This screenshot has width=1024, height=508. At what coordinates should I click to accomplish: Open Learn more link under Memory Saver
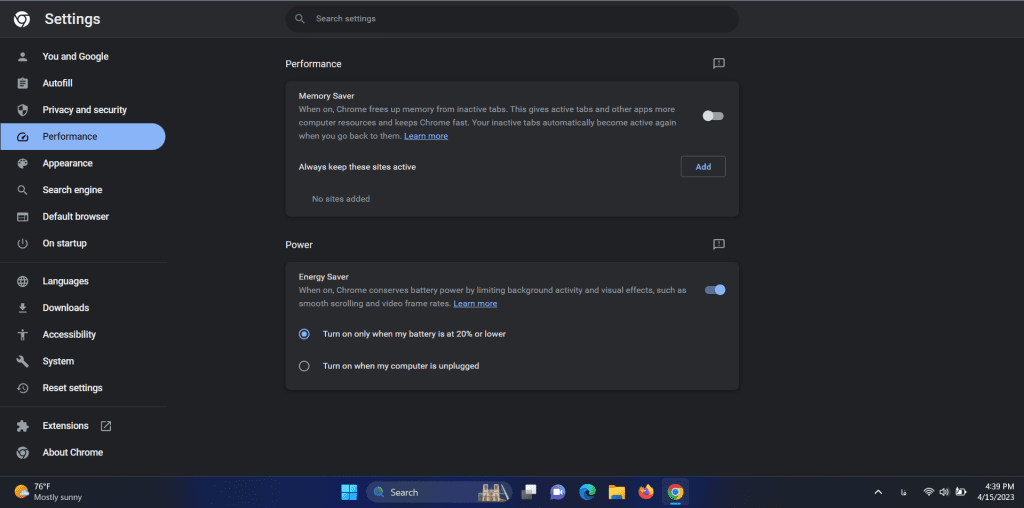click(426, 136)
